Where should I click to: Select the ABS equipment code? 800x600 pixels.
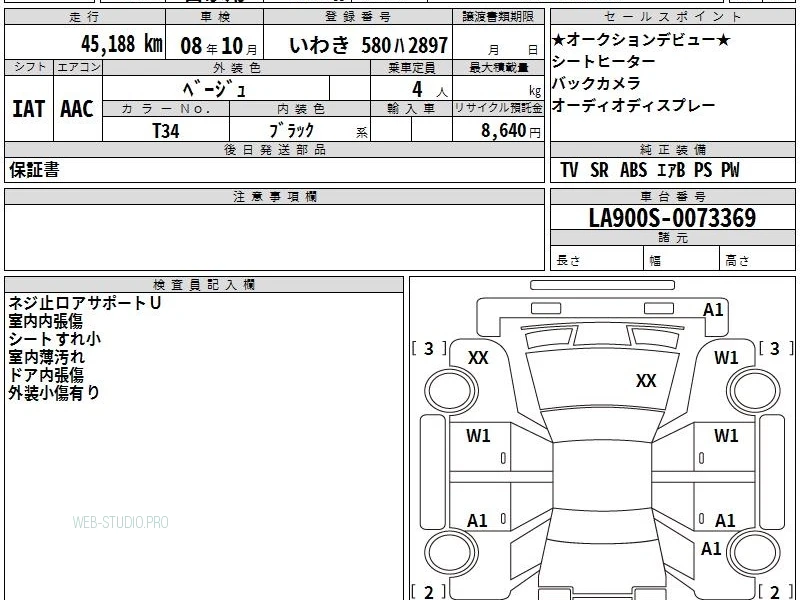(633, 170)
